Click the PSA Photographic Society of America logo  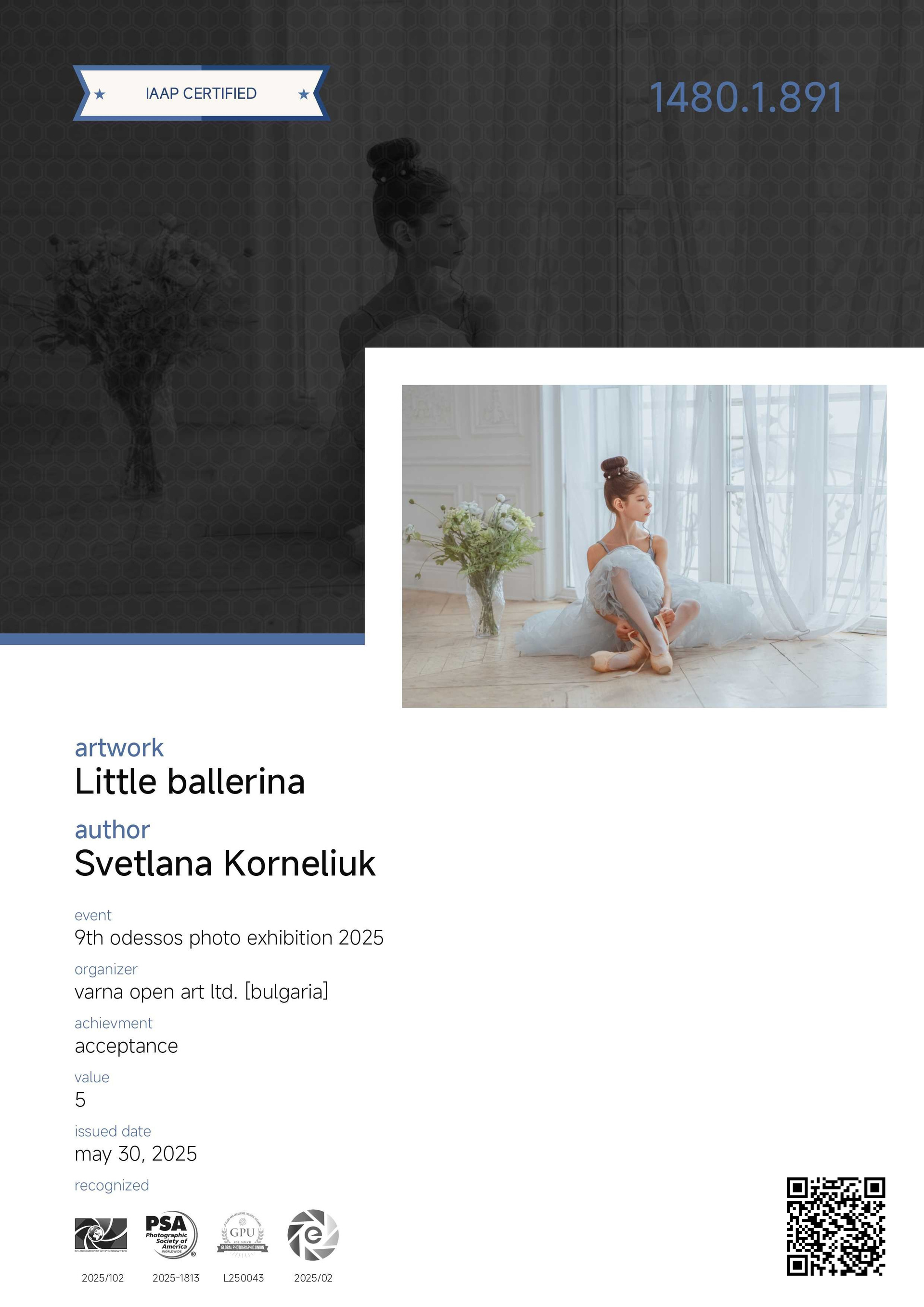coord(171,1235)
